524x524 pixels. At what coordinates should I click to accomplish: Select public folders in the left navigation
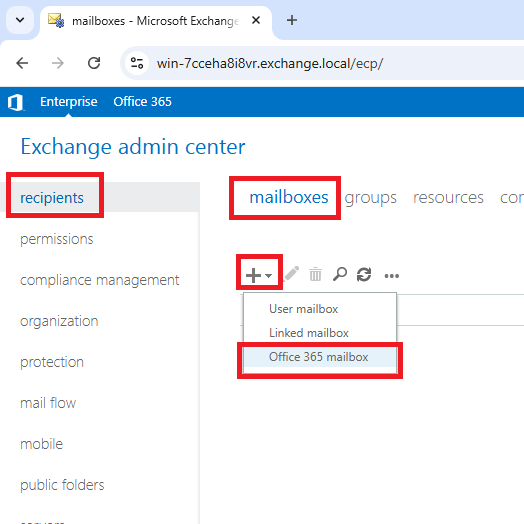62,485
